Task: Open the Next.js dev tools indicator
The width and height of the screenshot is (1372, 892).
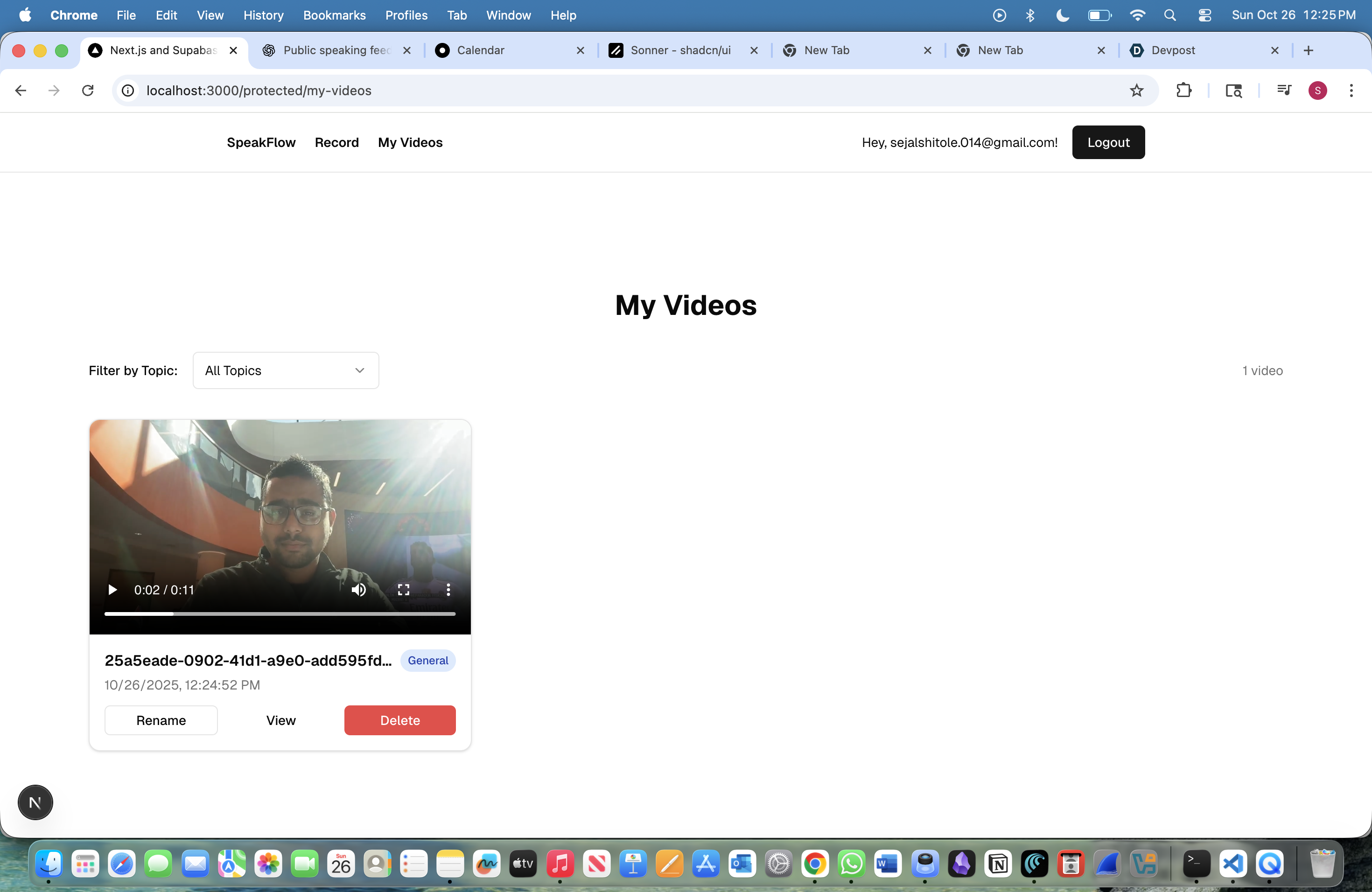Action: point(35,802)
